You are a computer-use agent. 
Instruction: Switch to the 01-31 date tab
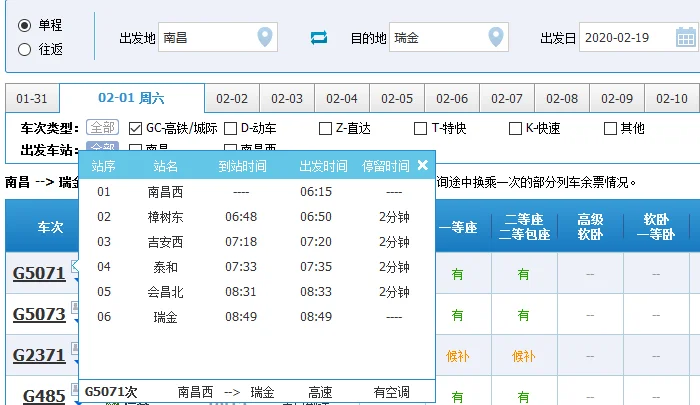32,98
